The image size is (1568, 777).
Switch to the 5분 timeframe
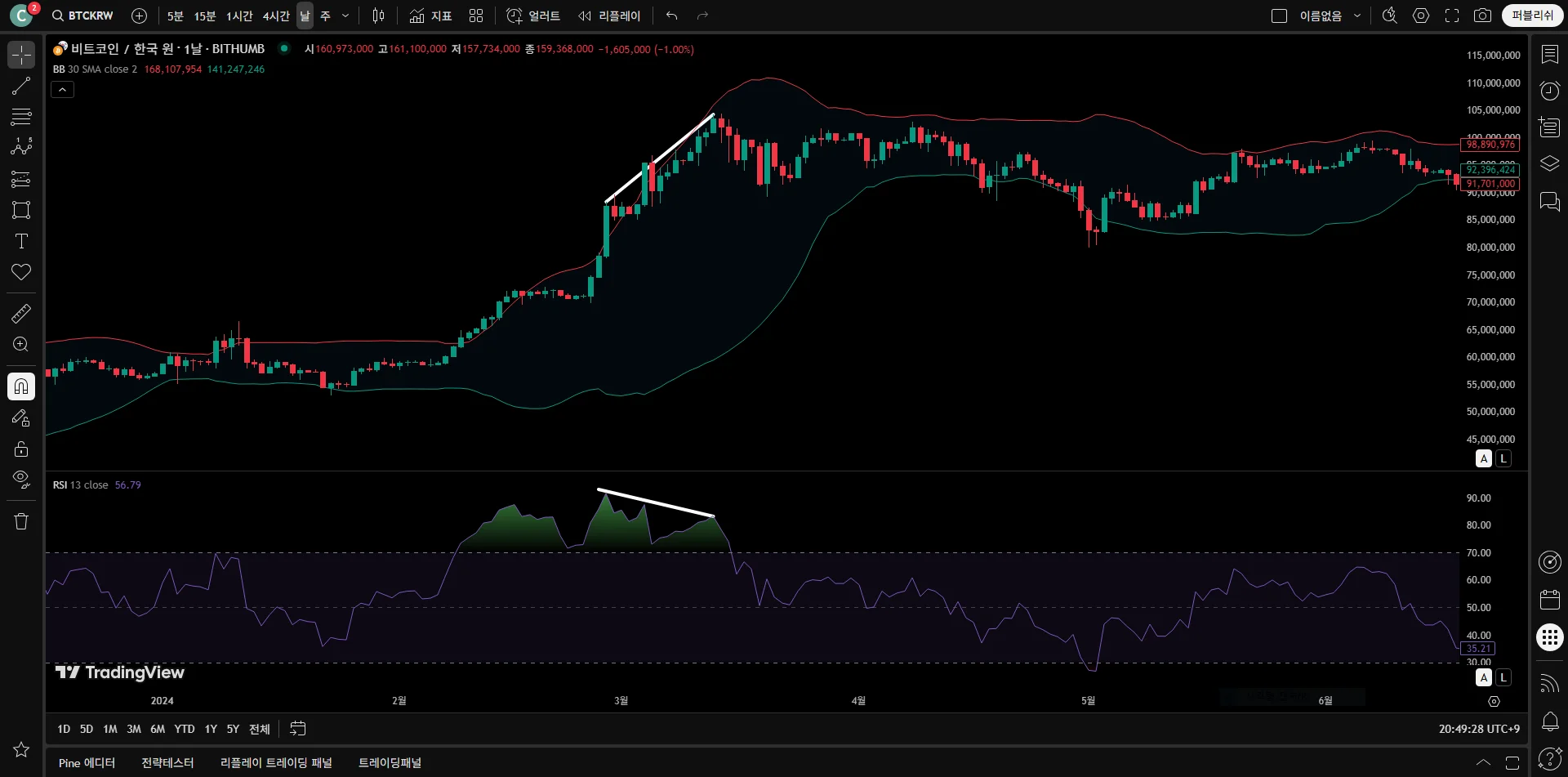(176, 16)
